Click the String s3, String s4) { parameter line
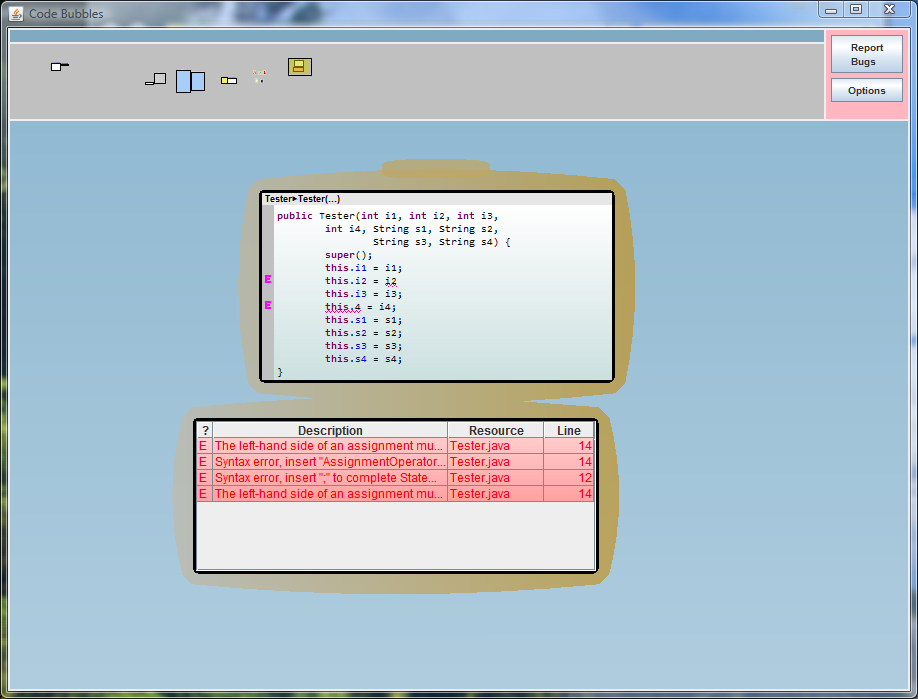This screenshot has height=699, width=918. coord(442,242)
